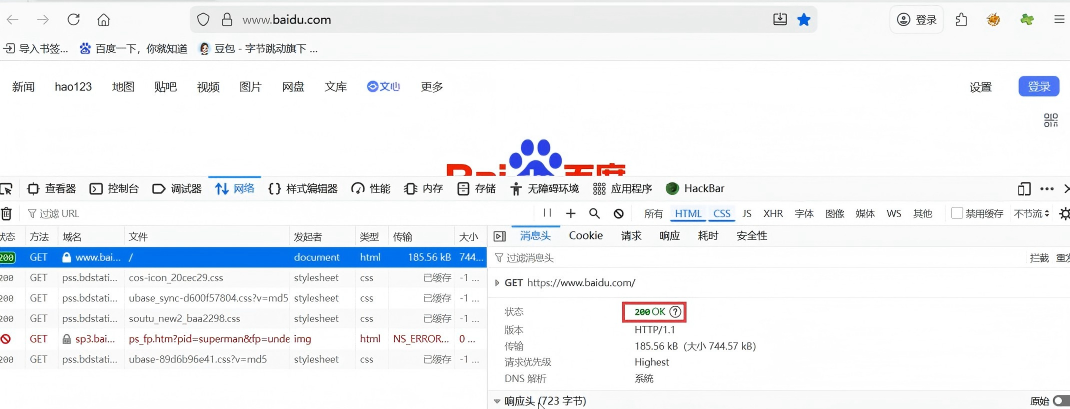Click the 过滤消息头 input field
Screen dimensions: 1070x409
point(757,258)
